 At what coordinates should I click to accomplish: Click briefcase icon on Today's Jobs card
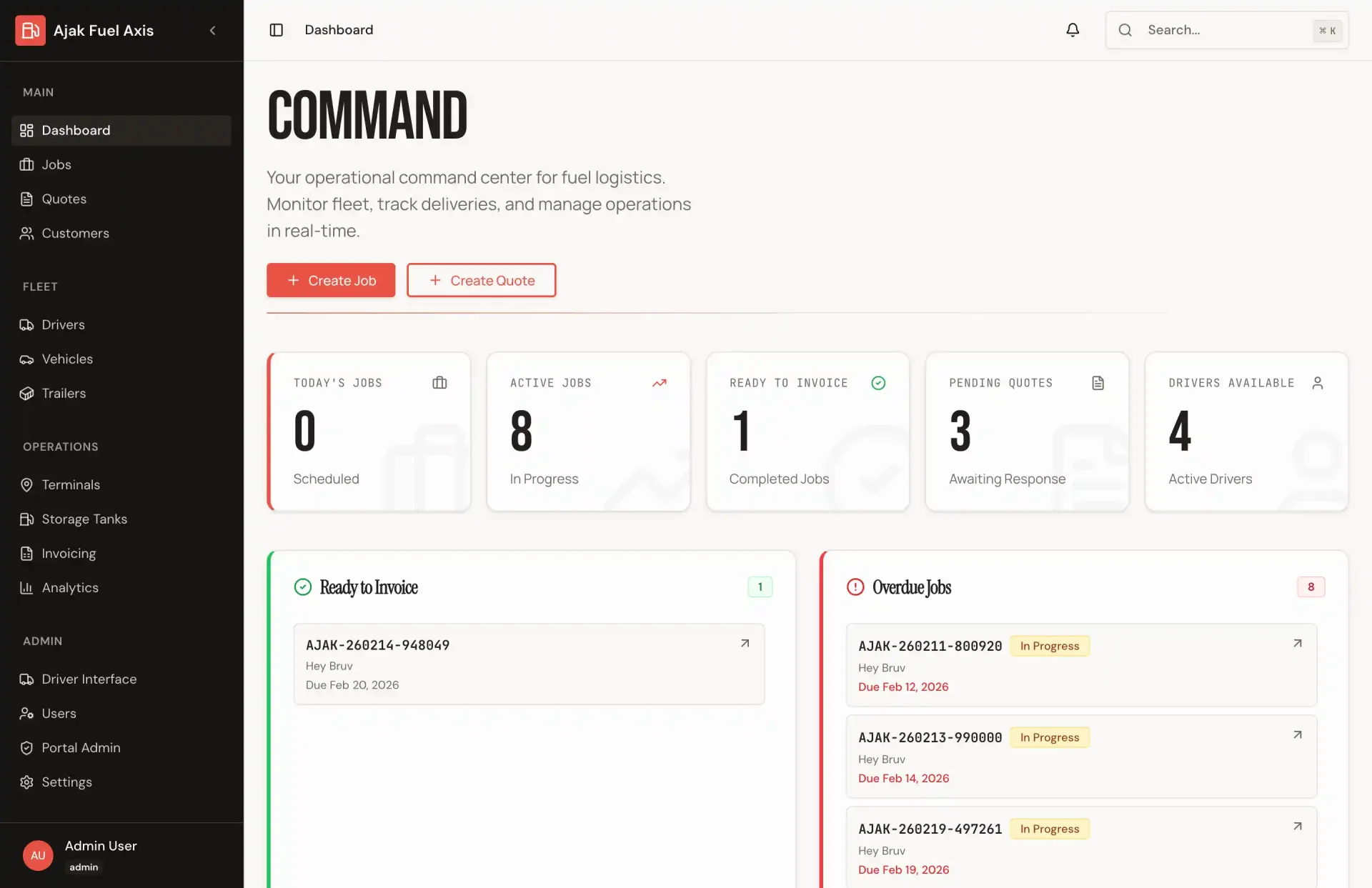pos(439,383)
